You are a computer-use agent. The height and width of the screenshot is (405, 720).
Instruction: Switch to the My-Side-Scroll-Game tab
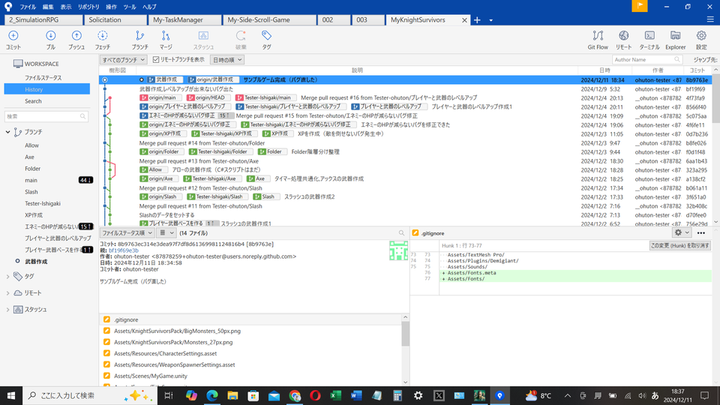point(269,20)
